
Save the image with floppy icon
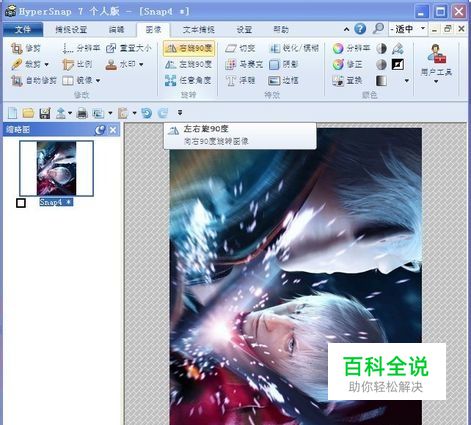45,113
